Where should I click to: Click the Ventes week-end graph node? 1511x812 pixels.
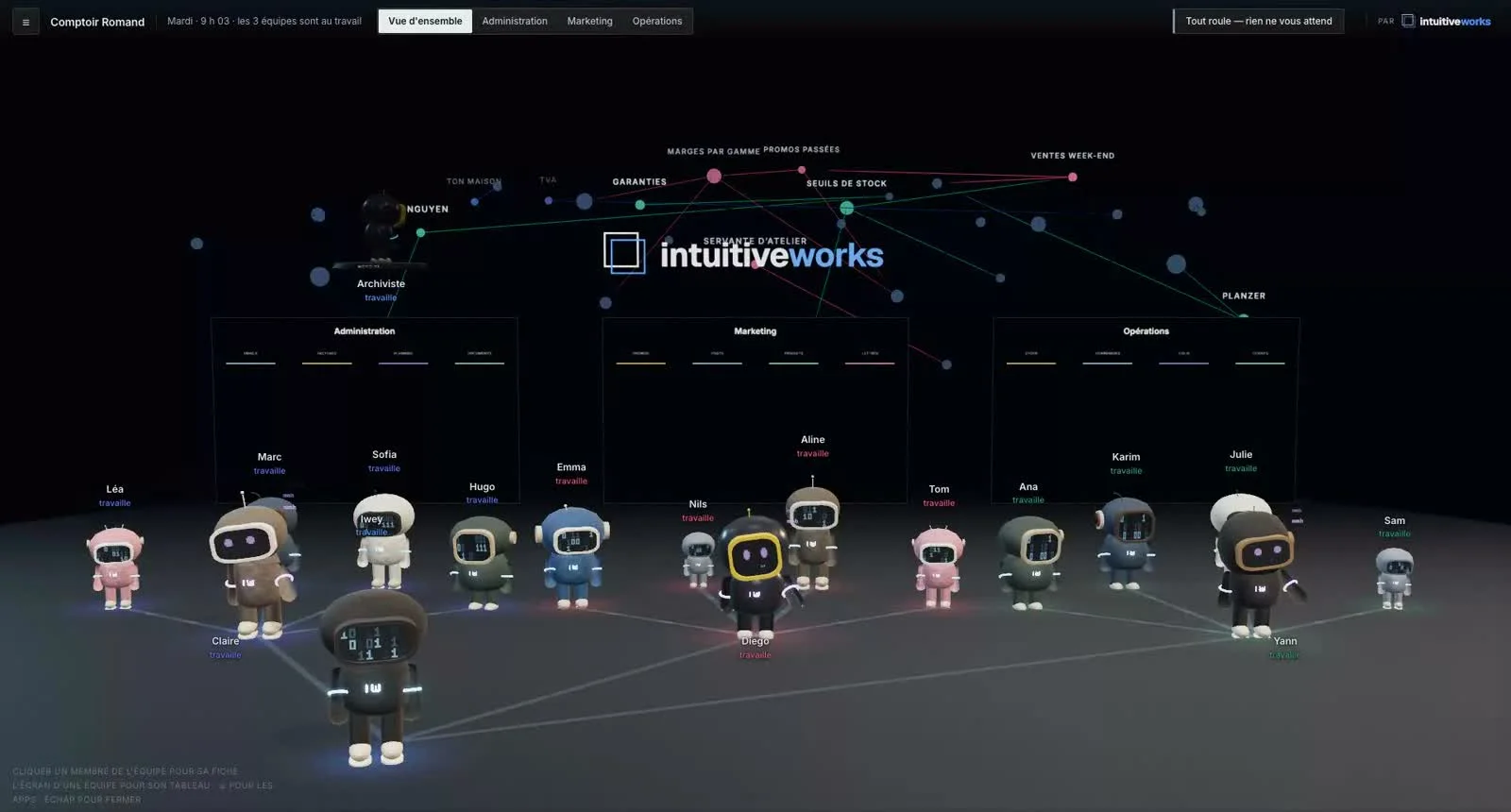1073,177
